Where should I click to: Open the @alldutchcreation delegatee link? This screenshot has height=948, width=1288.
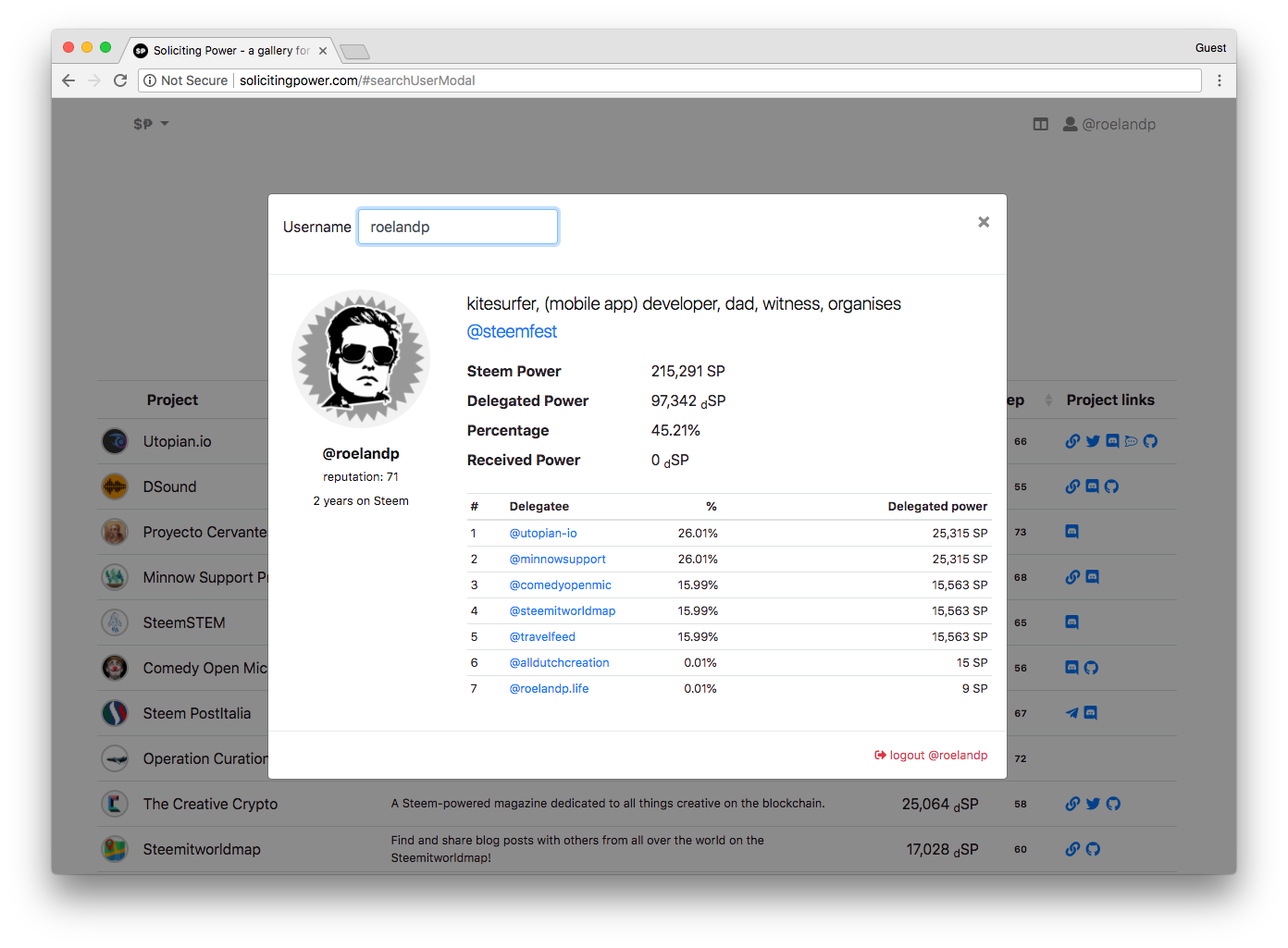click(x=559, y=662)
